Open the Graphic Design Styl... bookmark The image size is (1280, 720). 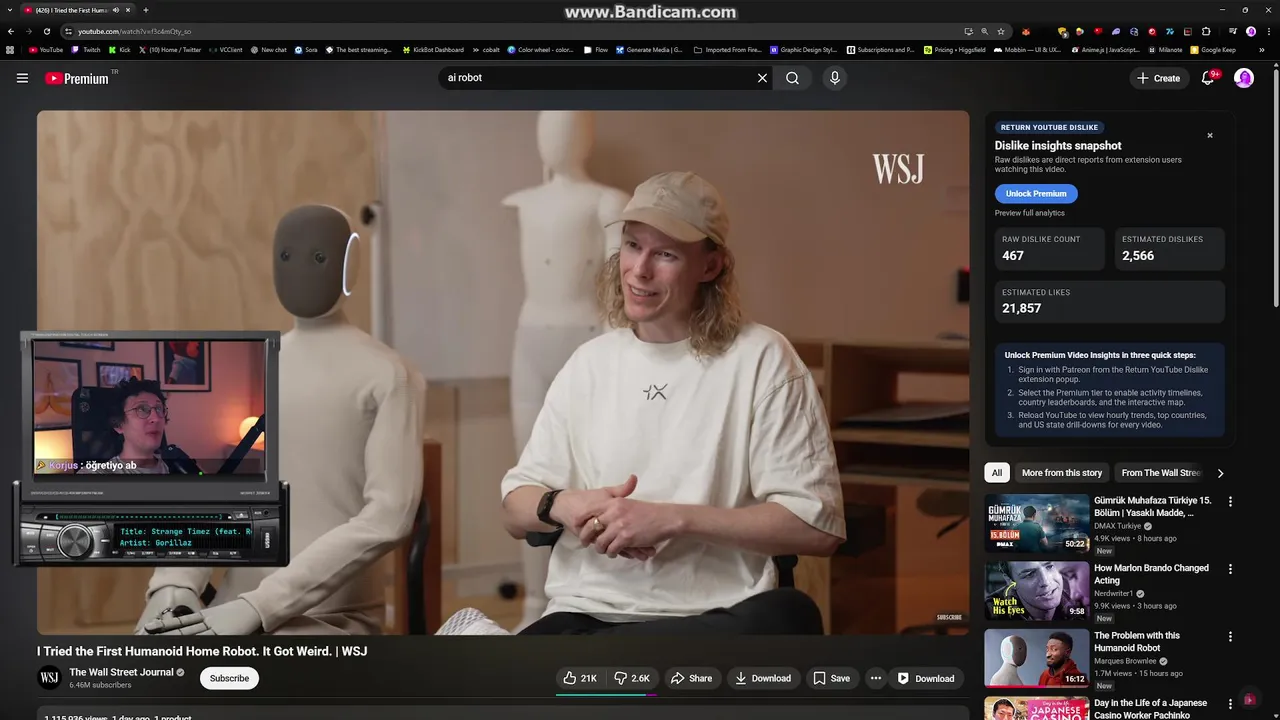pyautogui.click(x=804, y=49)
